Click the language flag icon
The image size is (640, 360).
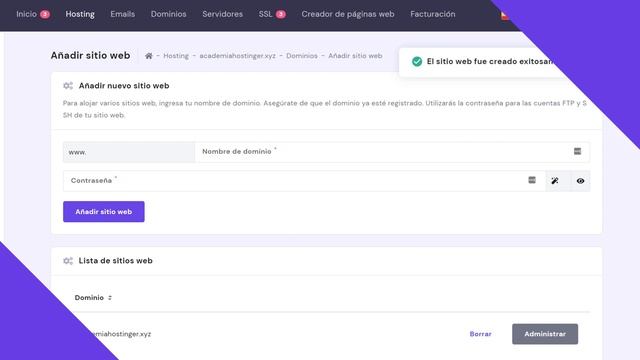(504, 15)
